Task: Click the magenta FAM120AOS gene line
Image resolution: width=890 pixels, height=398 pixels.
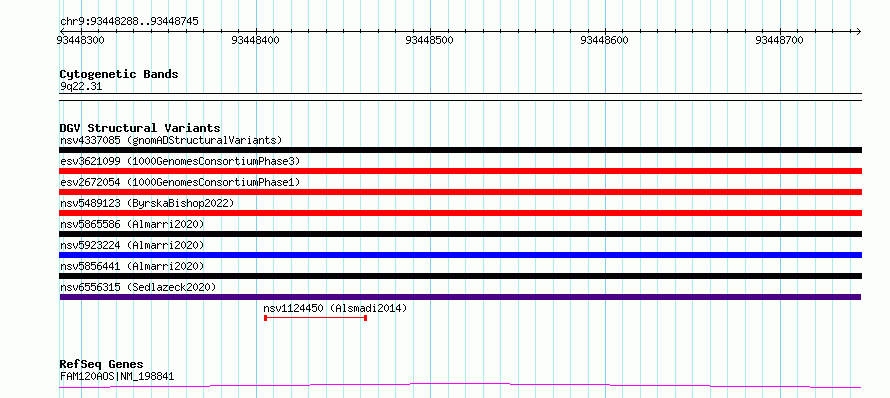Action: click(460, 386)
